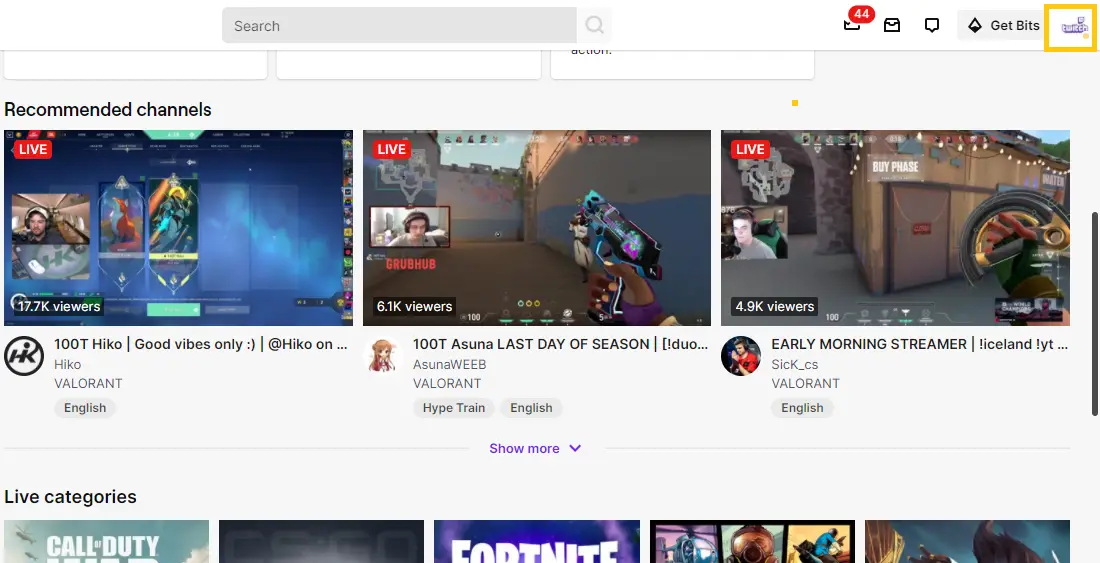The image size is (1100, 563).
Task: Select the Hype Train tag
Action: point(454,408)
